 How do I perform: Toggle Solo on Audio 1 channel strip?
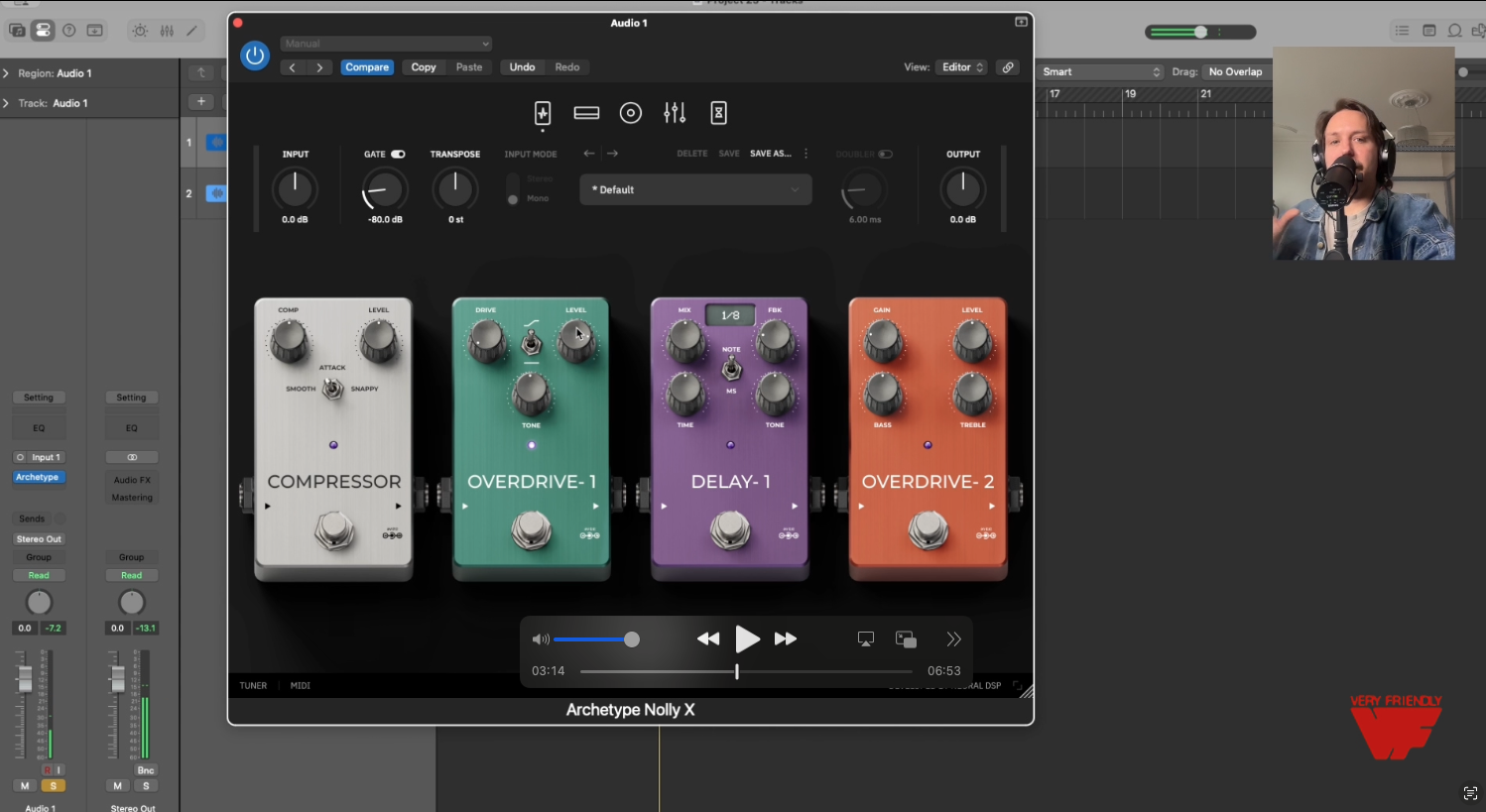(x=53, y=785)
